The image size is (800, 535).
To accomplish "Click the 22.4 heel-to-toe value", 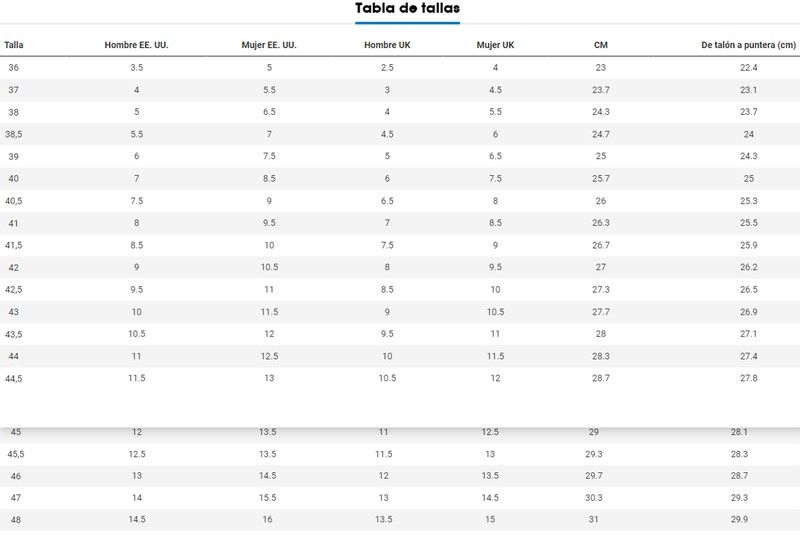I will pos(748,67).
